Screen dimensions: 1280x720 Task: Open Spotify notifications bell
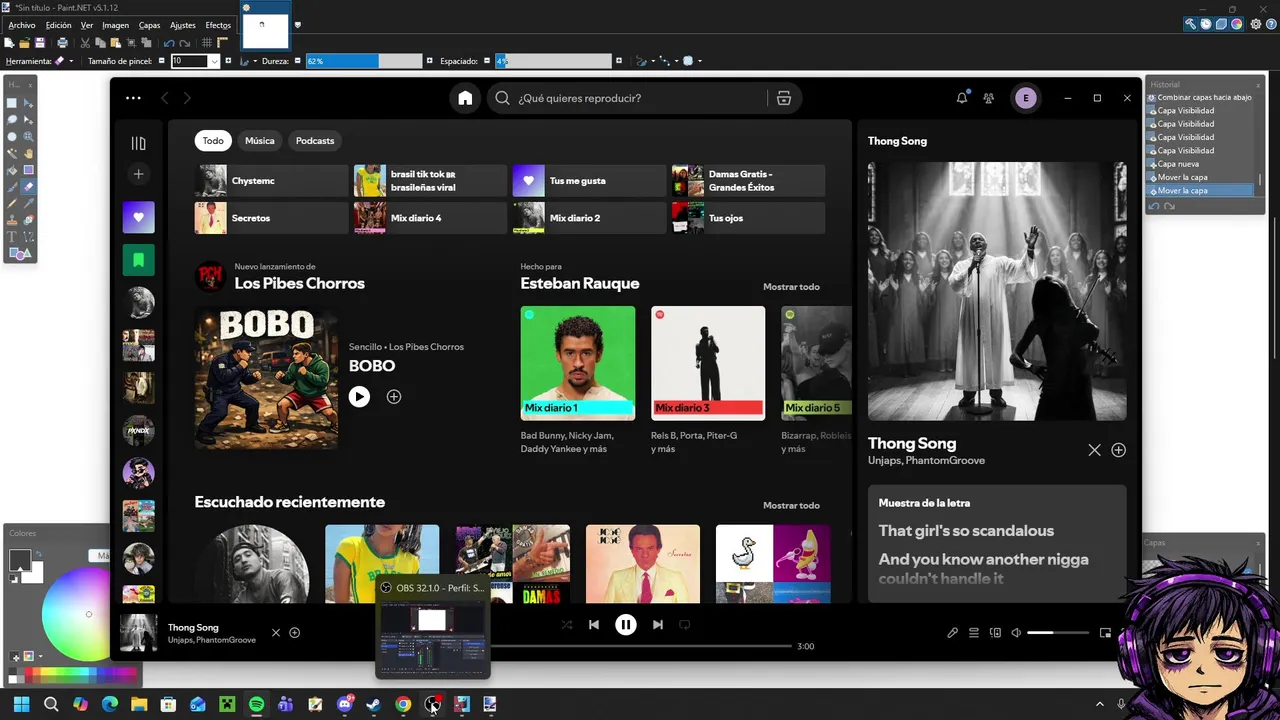coord(962,98)
